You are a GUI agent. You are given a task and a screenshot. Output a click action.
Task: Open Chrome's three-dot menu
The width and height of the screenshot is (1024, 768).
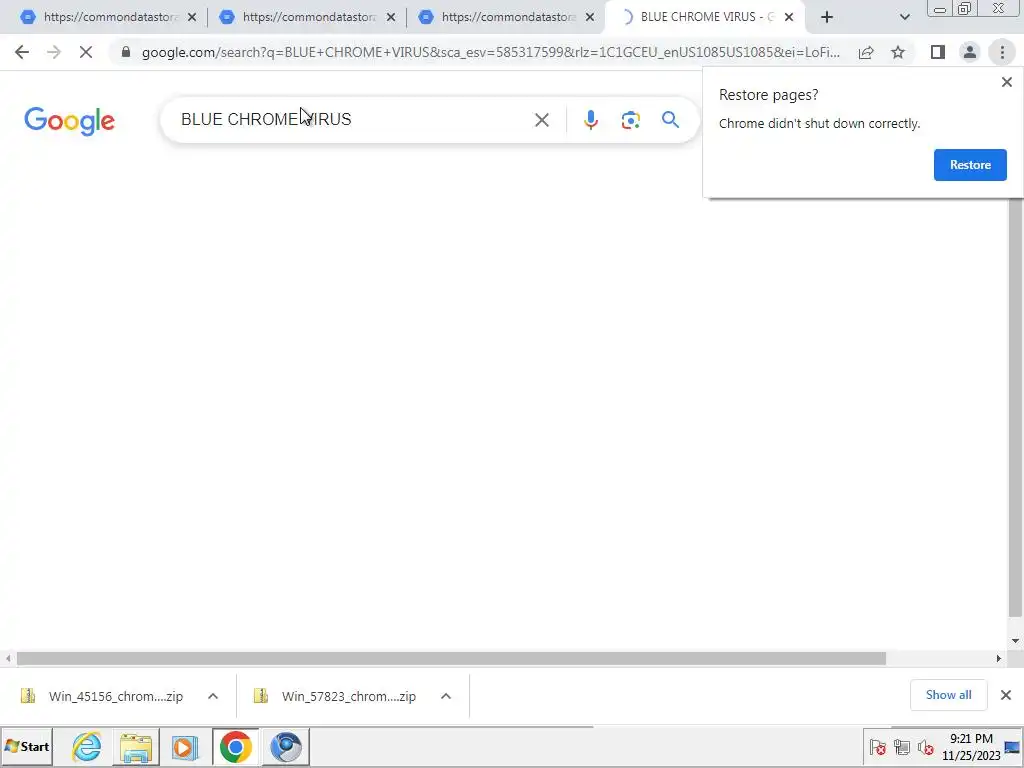(1002, 52)
